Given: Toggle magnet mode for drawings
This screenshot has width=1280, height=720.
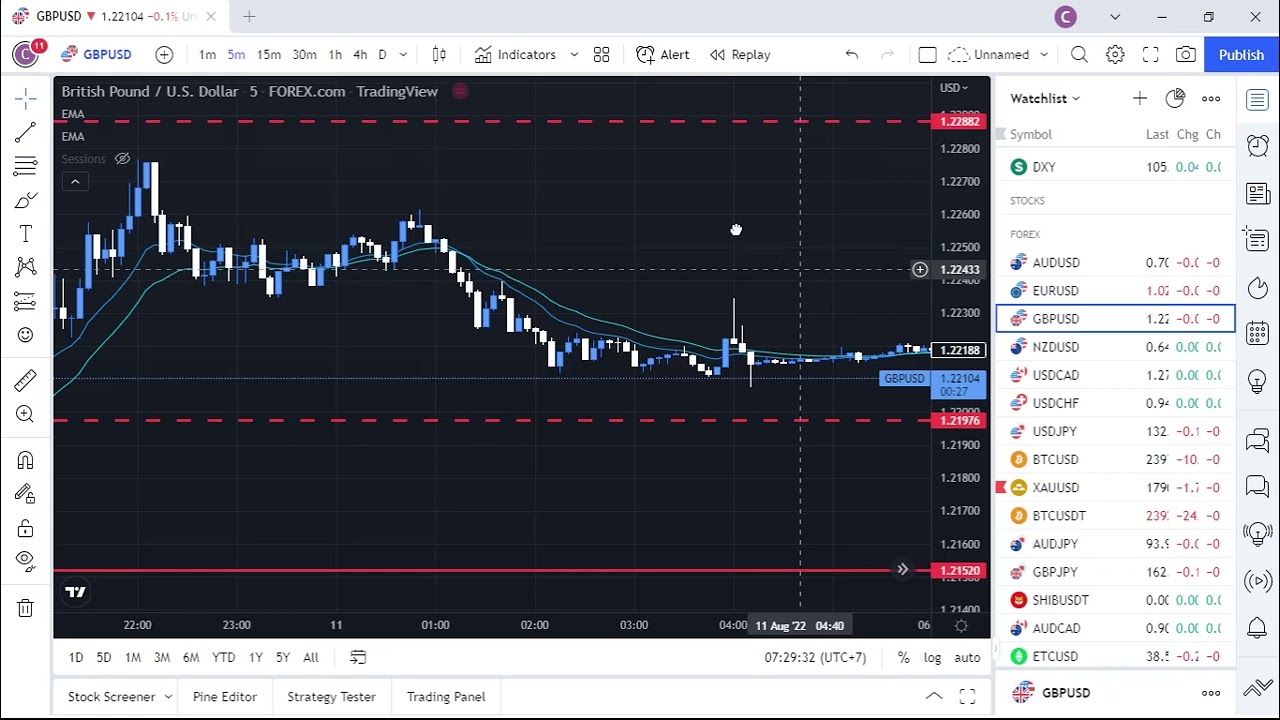Looking at the screenshot, I should [26, 460].
